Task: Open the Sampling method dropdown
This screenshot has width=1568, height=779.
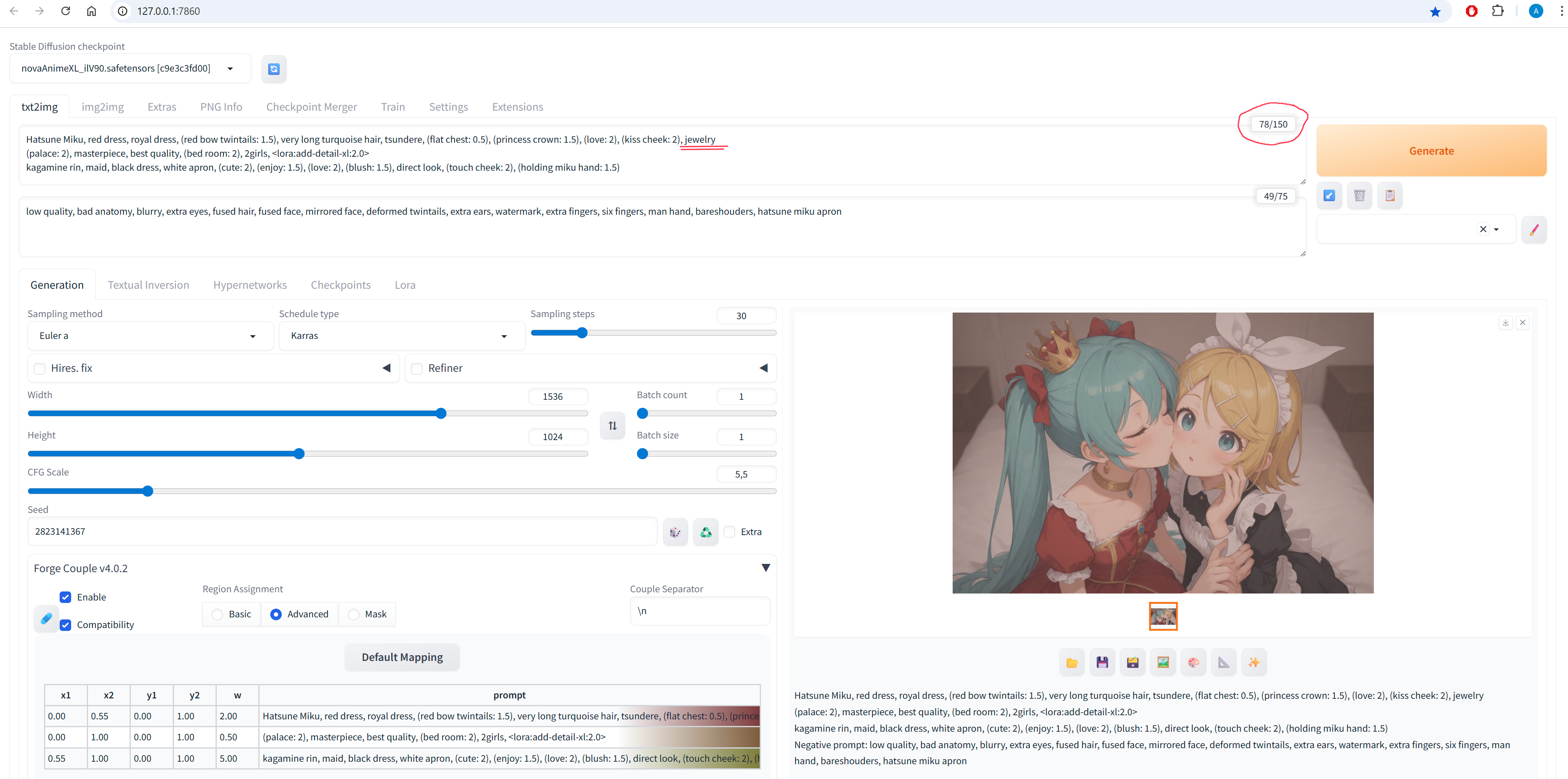Action: (149, 336)
